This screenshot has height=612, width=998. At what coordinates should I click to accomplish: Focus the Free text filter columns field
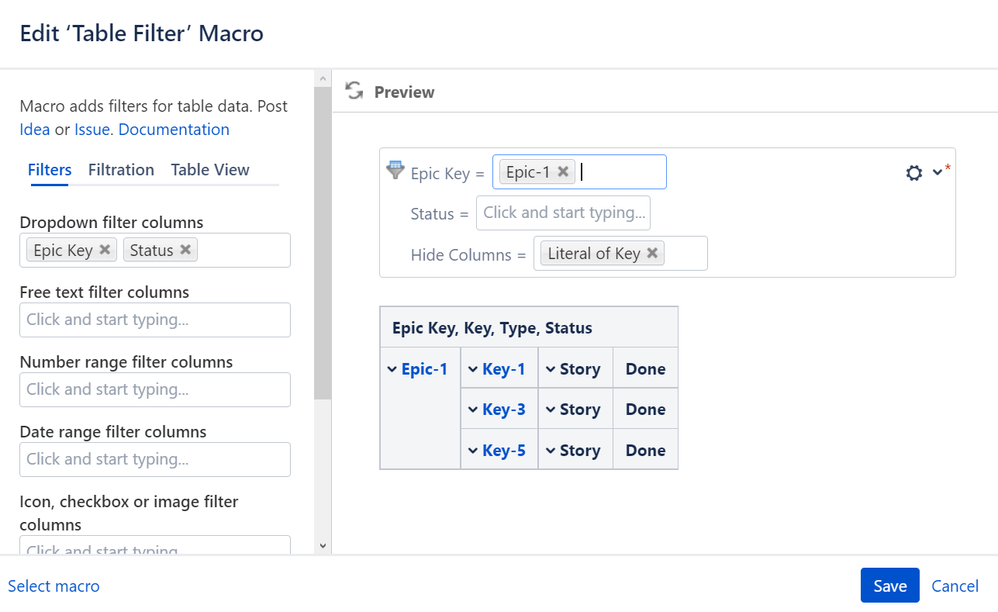click(x=155, y=320)
